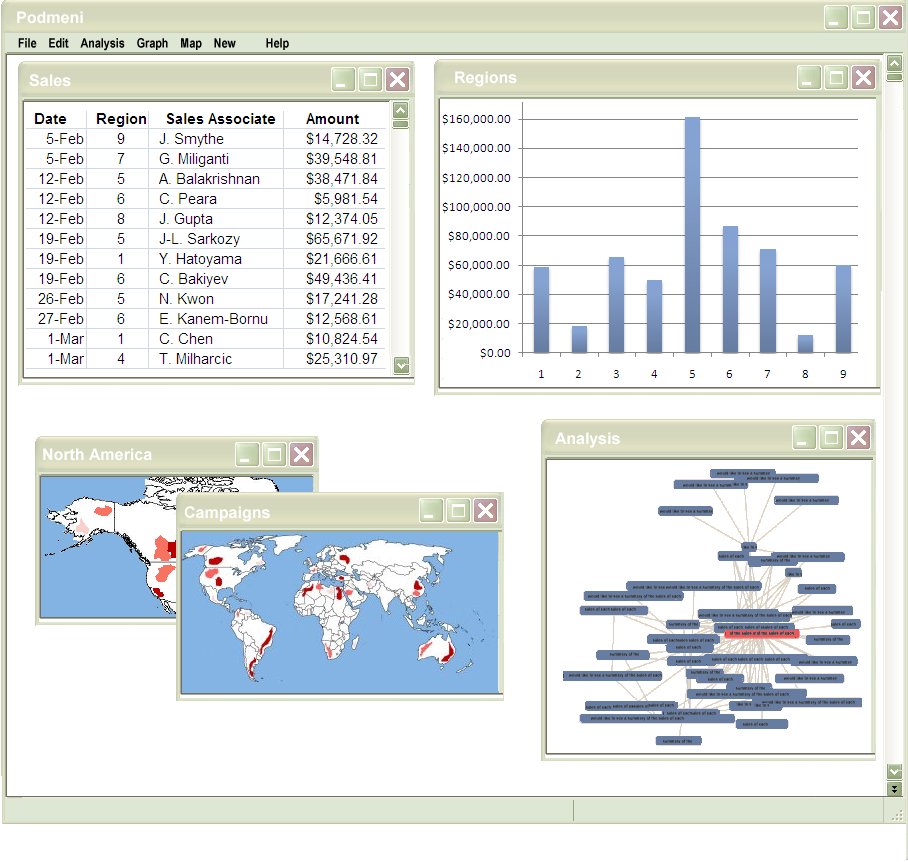908x862 pixels.
Task: Click the Amount column header
Action: pyautogui.click(x=332, y=119)
